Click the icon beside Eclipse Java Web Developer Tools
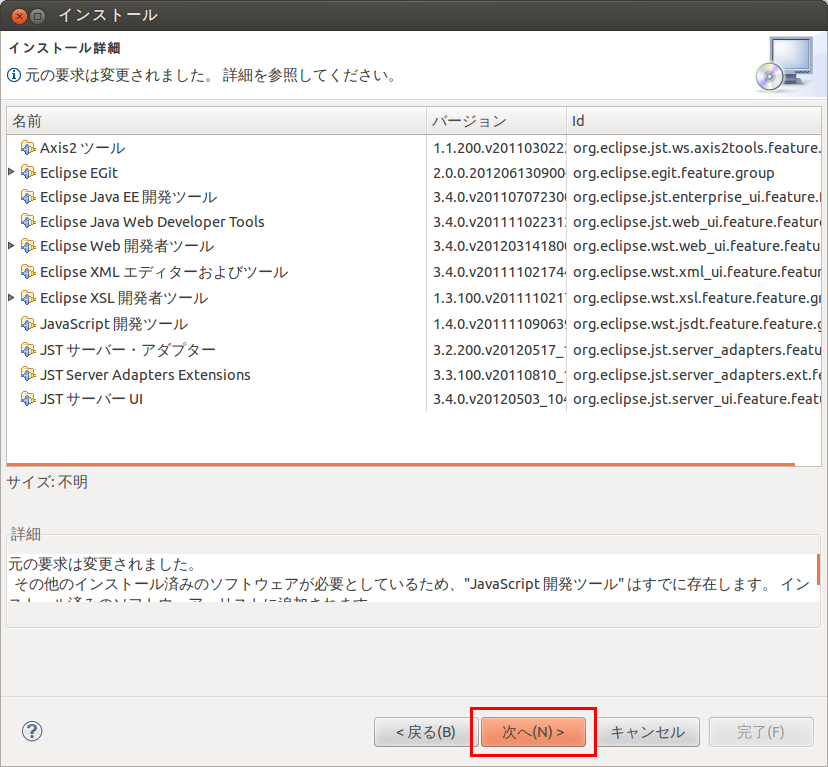 pos(28,221)
